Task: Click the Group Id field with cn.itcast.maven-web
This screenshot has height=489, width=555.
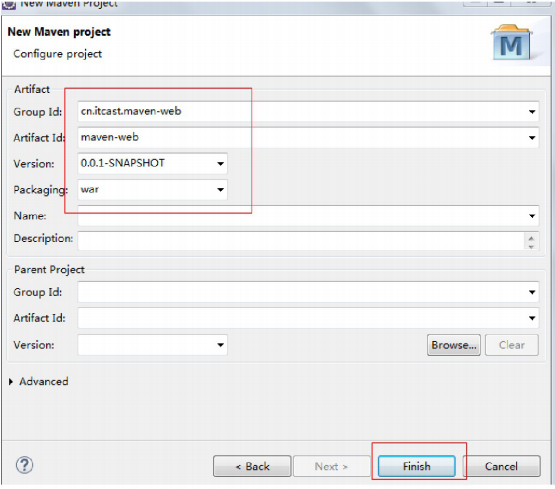Action: (308, 112)
